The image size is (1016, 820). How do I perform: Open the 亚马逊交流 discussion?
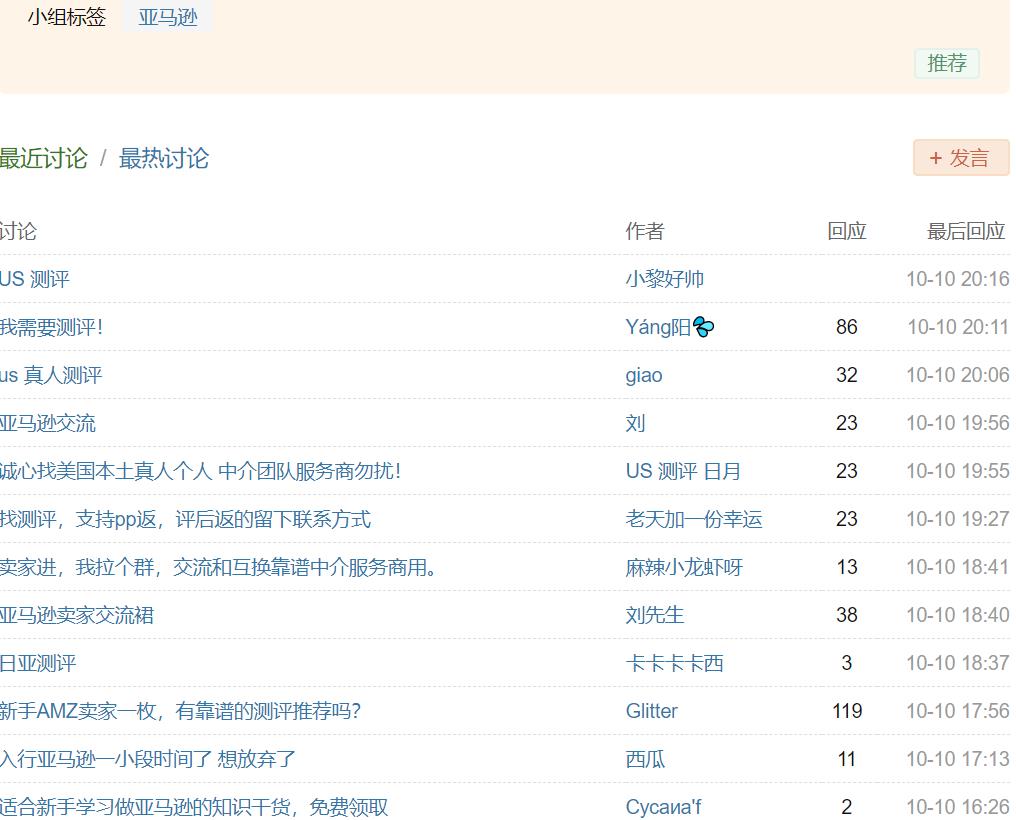[x=48, y=423]
